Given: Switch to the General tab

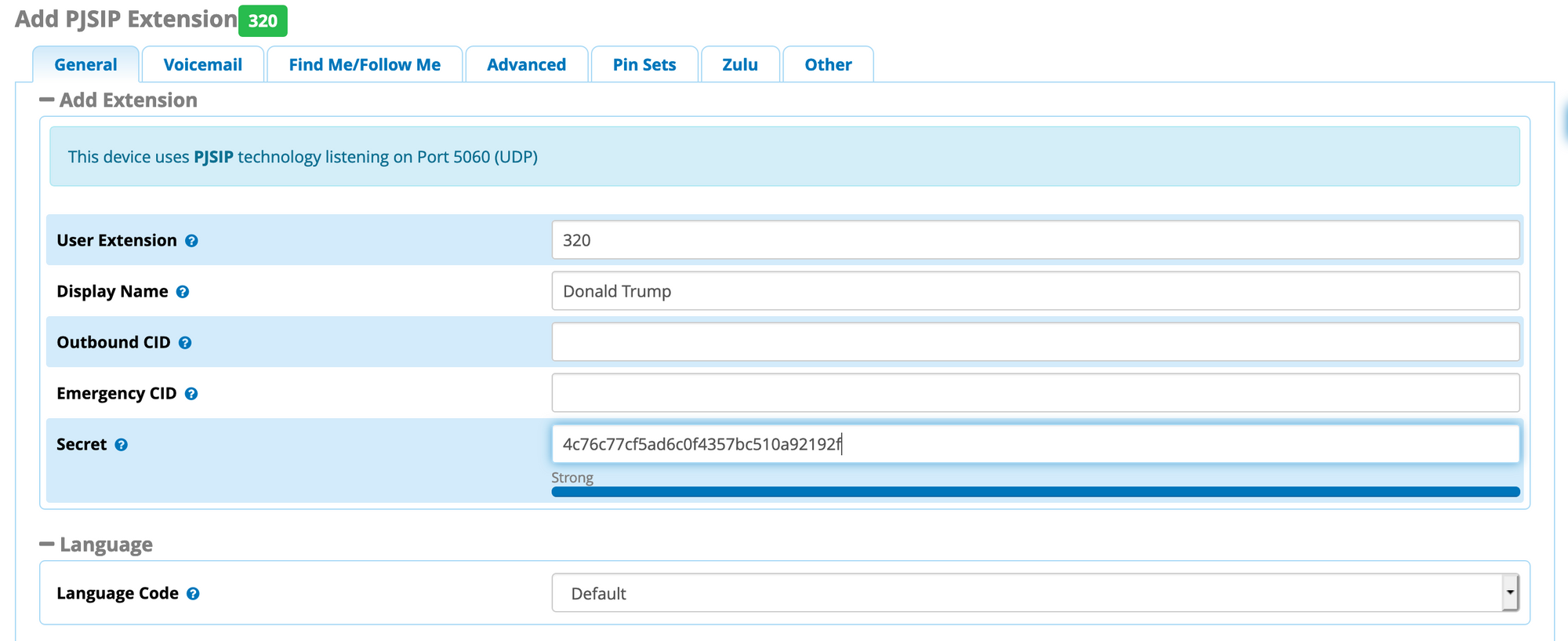Looking at the screenshot, I should coord(85,64).
